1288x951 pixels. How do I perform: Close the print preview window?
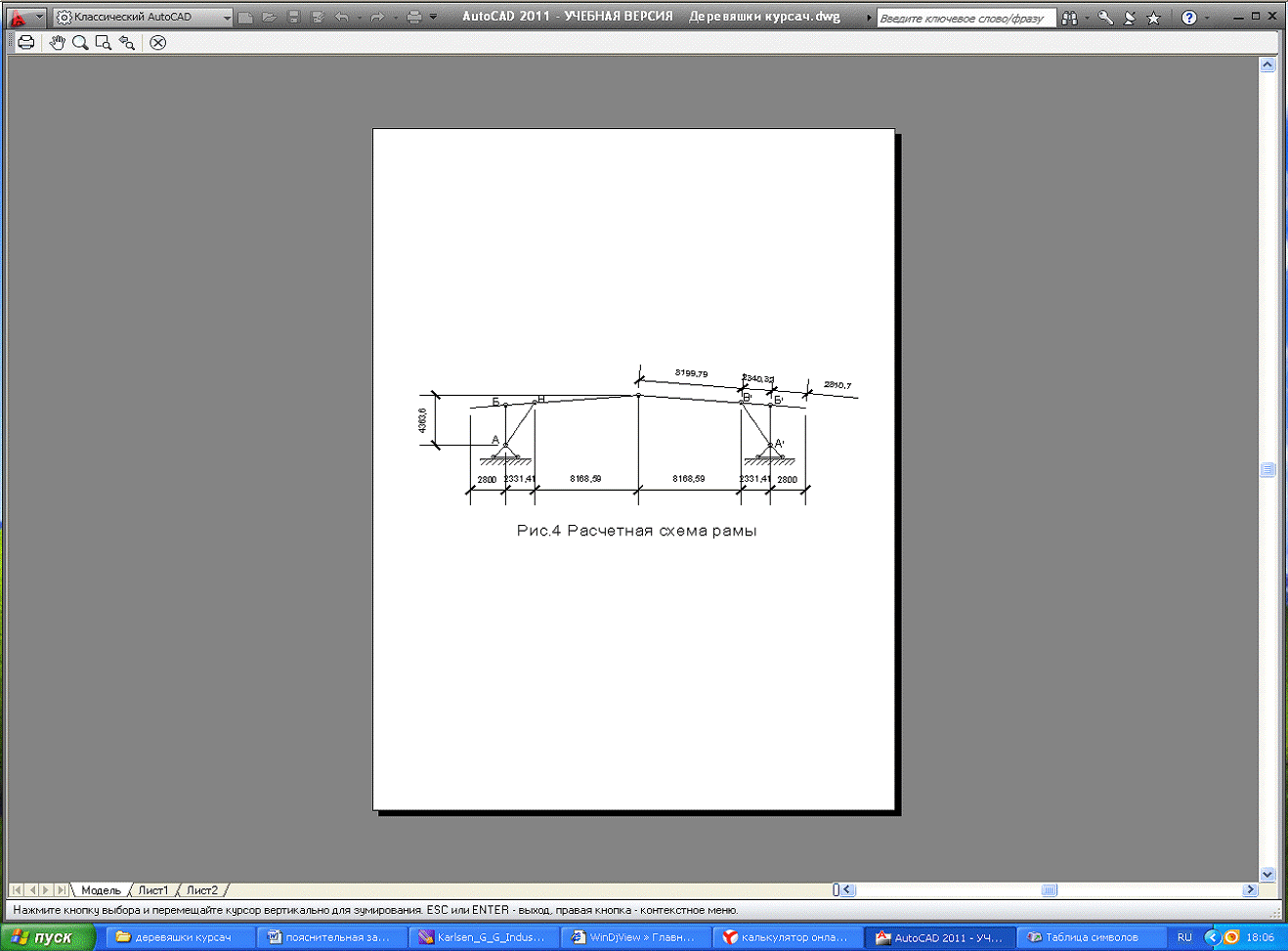click(x=157, y=42)
